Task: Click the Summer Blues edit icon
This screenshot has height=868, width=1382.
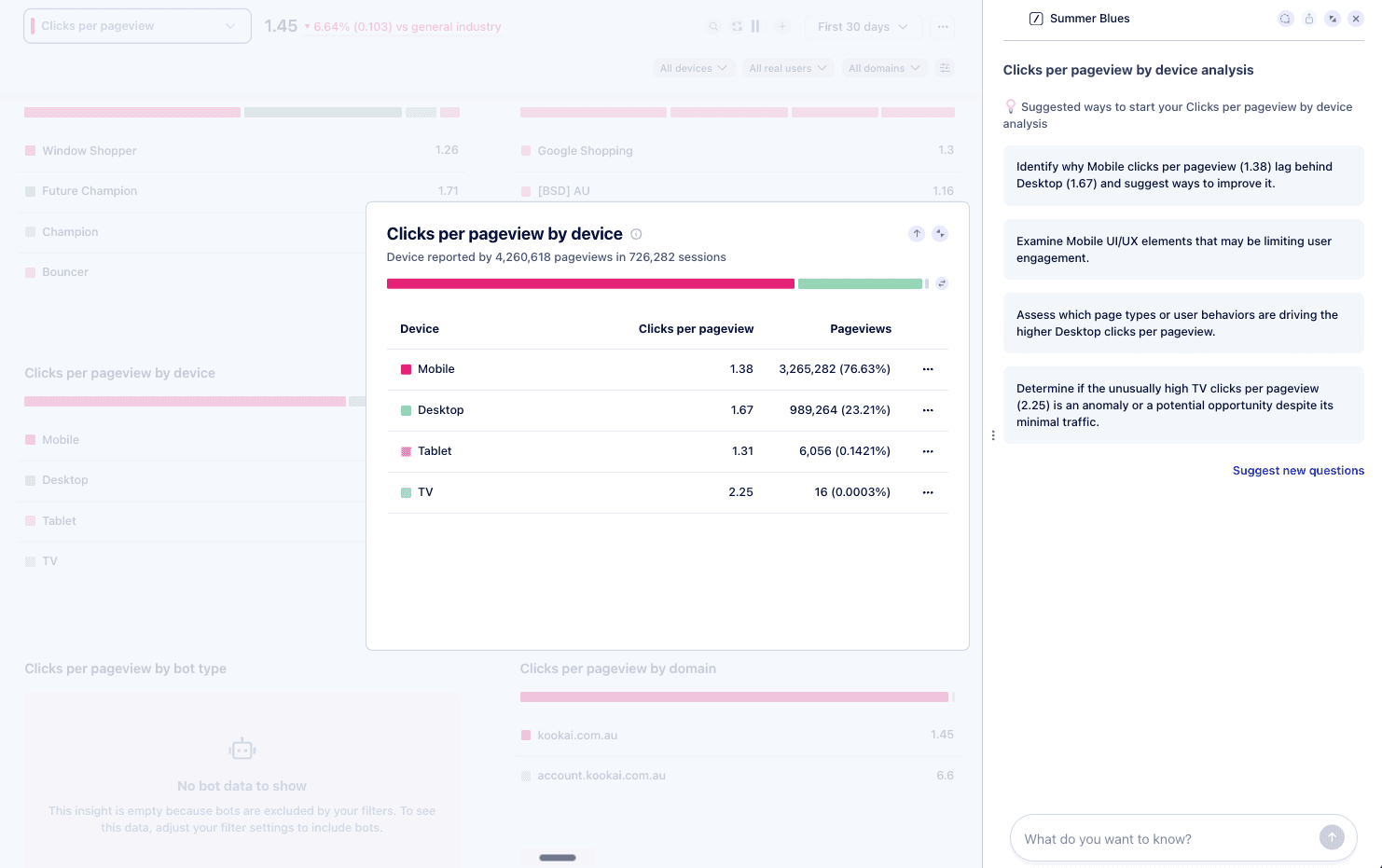Action: pyautogui.click(x=1035, y=19)
